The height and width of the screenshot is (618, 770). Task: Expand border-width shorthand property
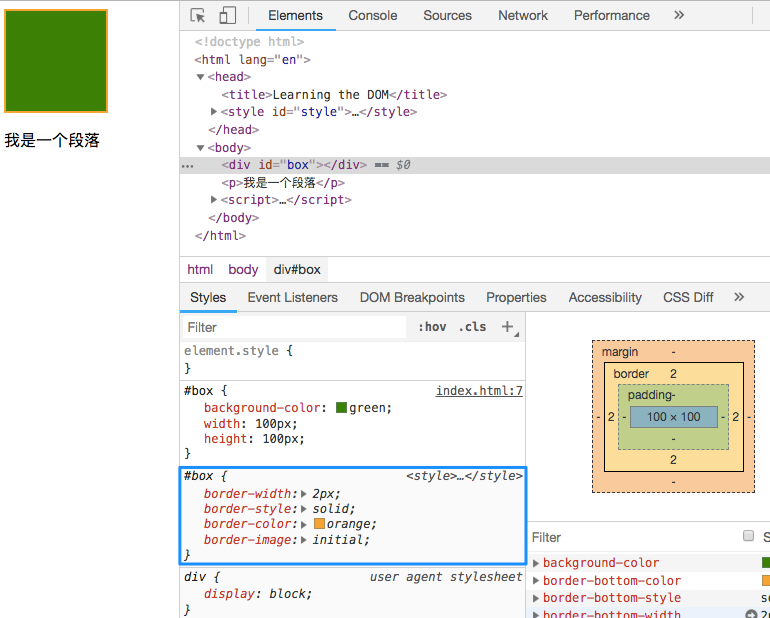[304, 494]
